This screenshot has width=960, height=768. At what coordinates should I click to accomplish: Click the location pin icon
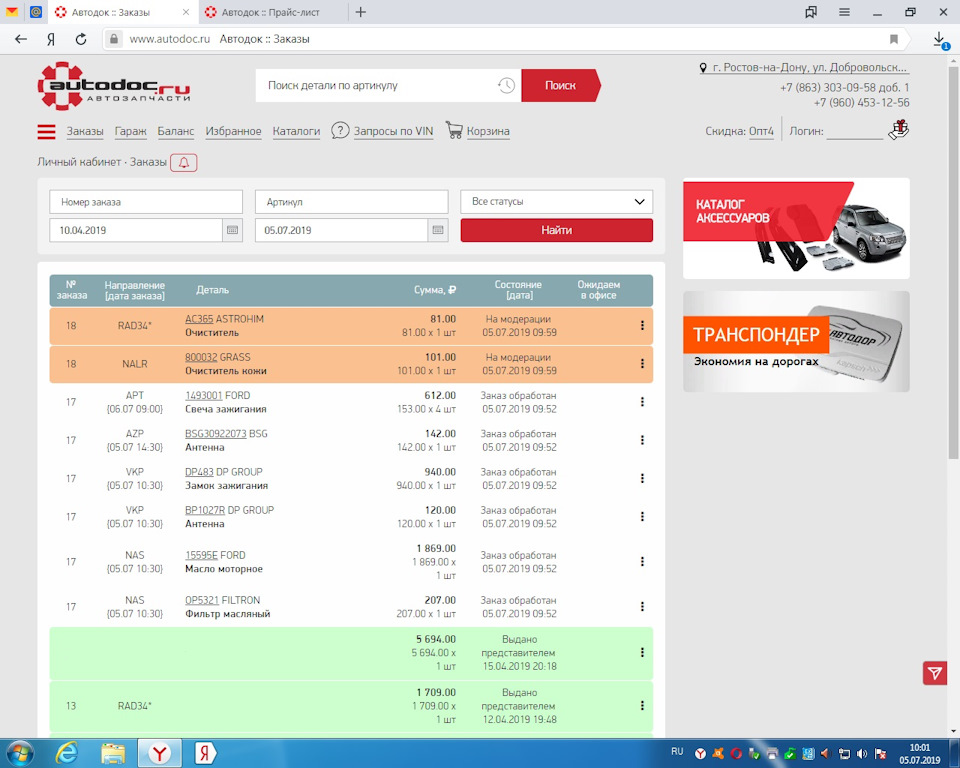click(703, 68)
